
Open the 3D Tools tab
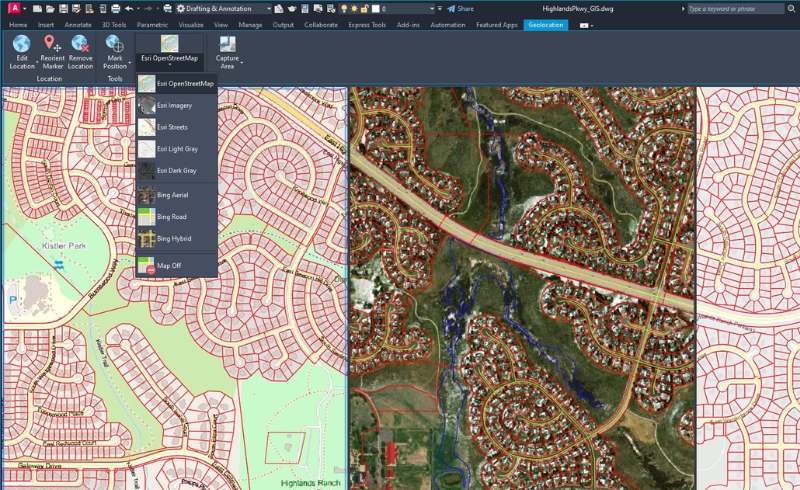click(x=114, y=24)
